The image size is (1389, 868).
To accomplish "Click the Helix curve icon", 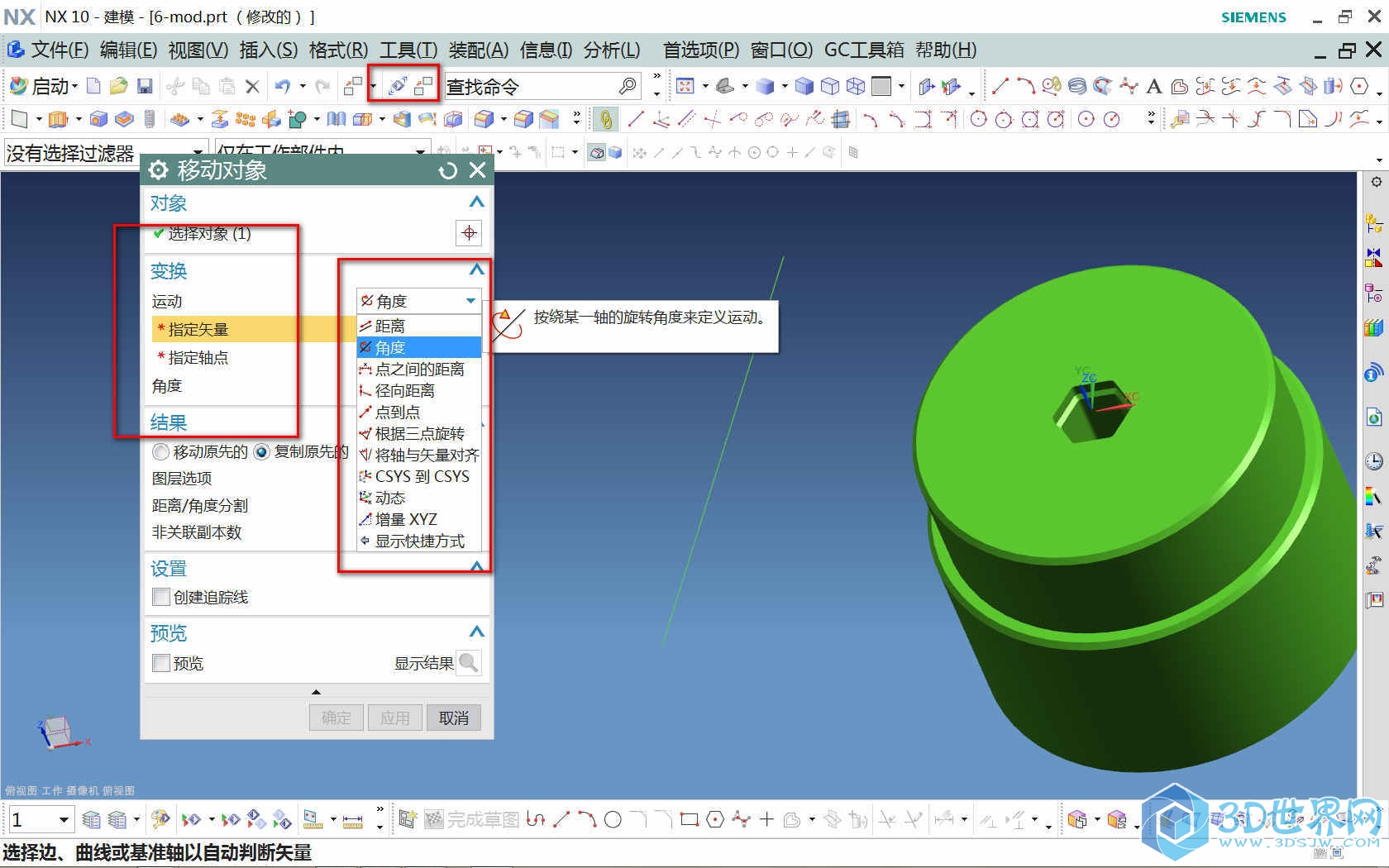I will point(1077,86).
